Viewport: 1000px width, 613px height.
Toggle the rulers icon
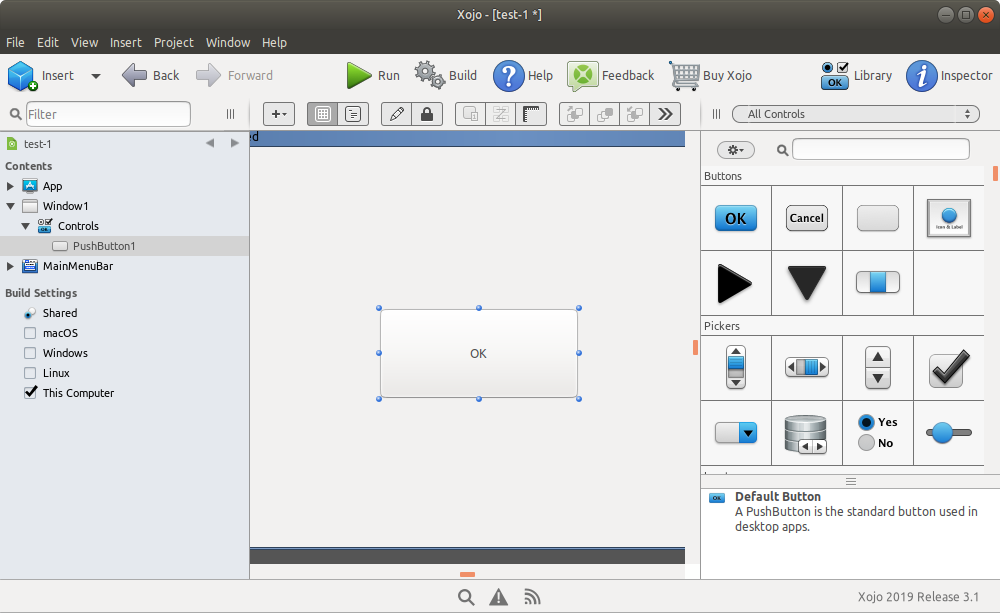point(531,114)
